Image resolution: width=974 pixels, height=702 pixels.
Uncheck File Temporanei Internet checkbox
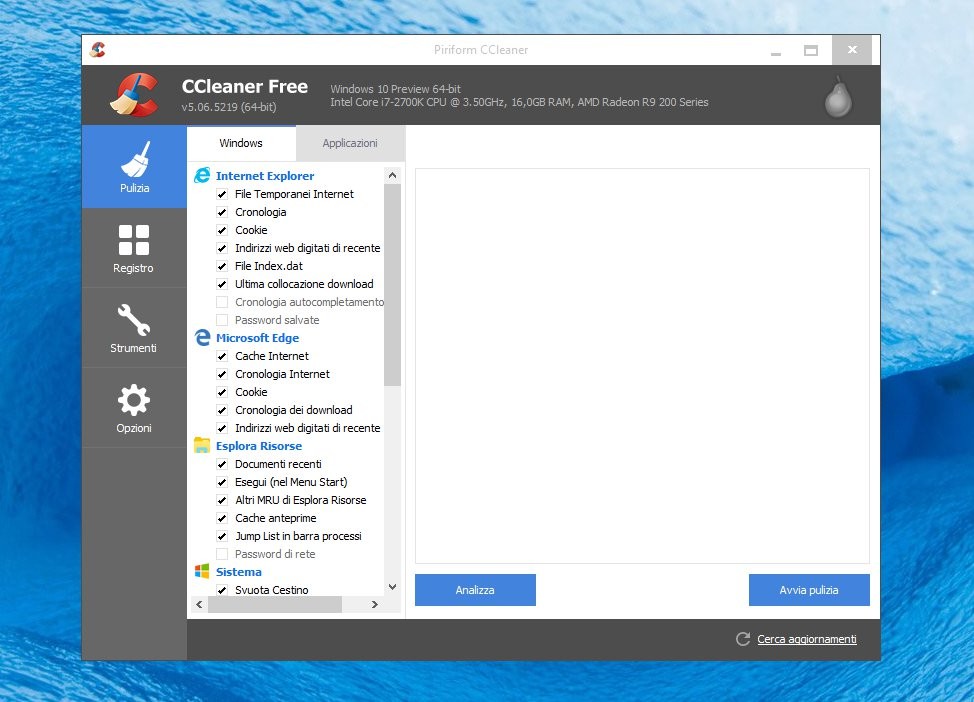[x=222, y=194]
